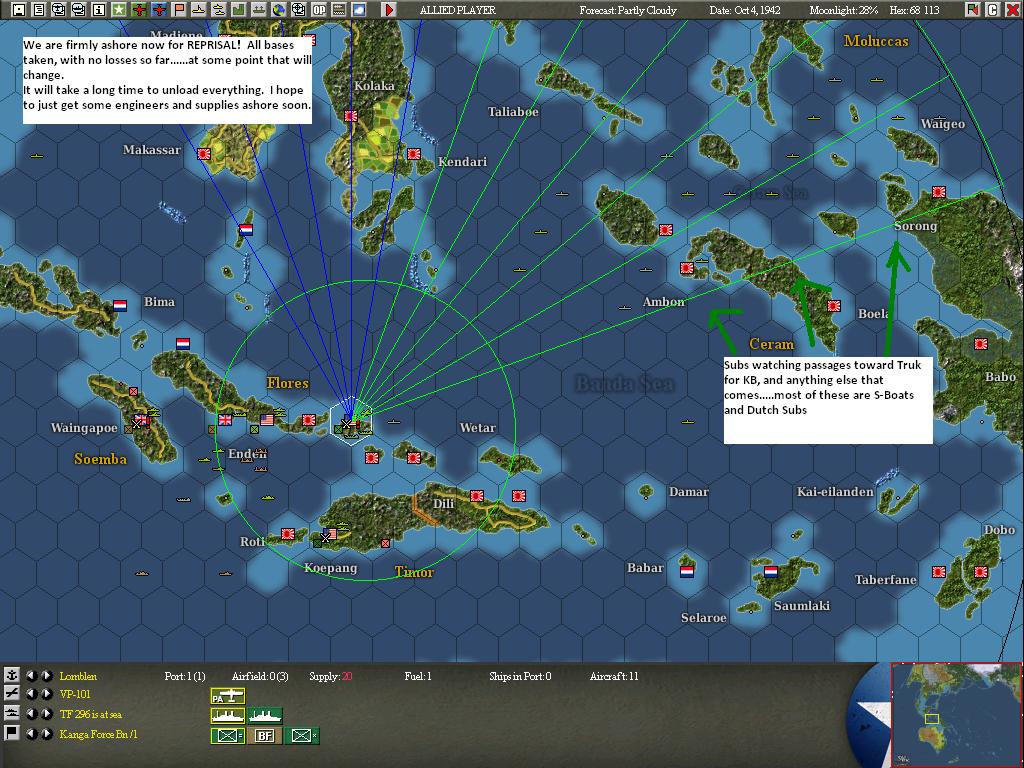Open 'TF 296 is at sea' link

[x=90, y=714]
